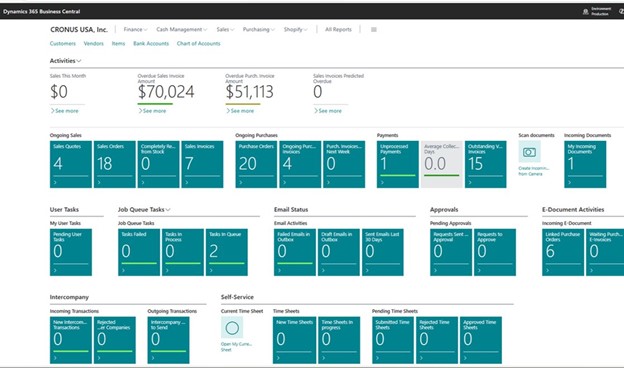
Task: Click the $70,024 overdue sales invoice amount
Action: tap(166, 92)
